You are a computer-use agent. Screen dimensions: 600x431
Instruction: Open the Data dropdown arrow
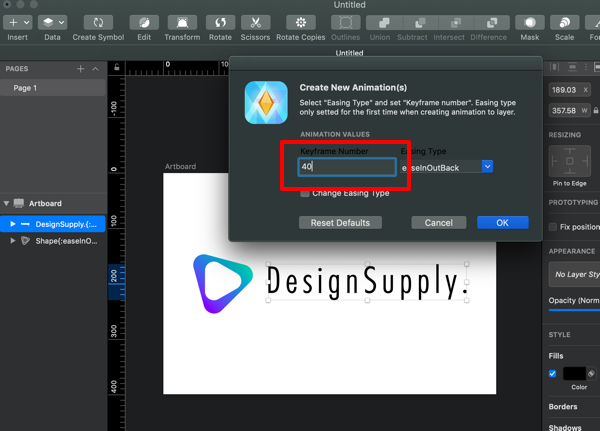coord(62,23)
